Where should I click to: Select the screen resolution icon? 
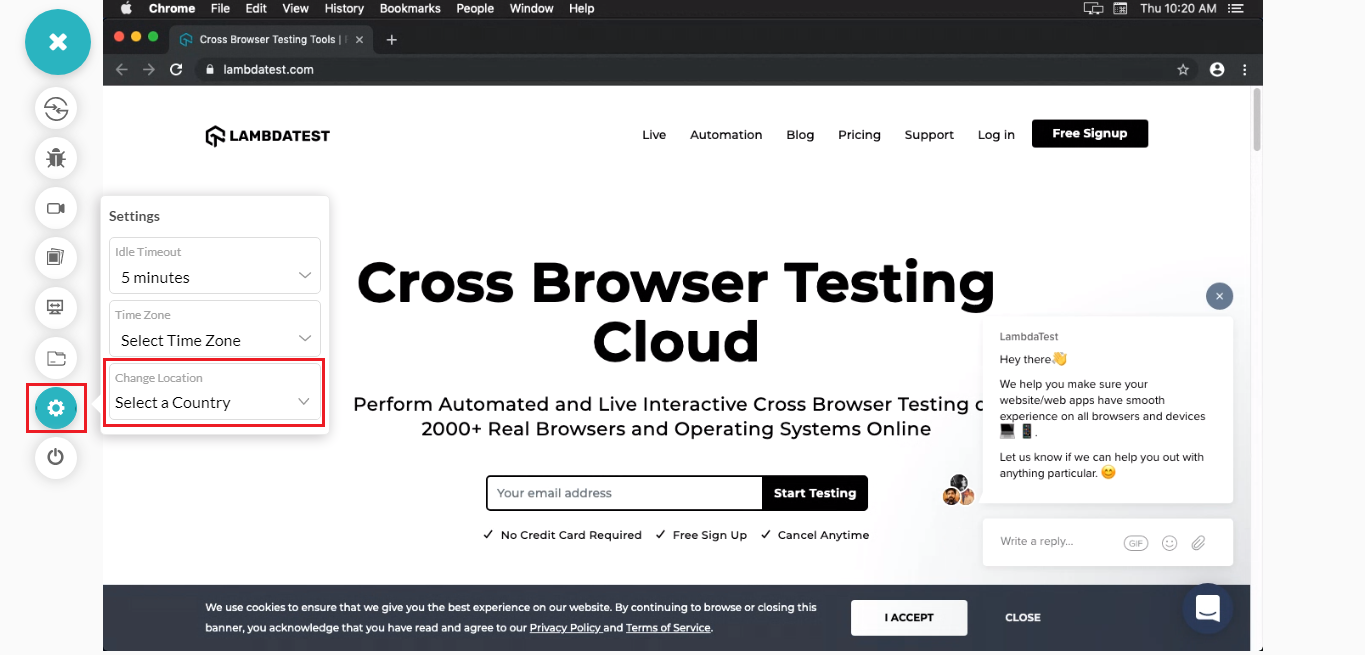[x=56, y=308]
